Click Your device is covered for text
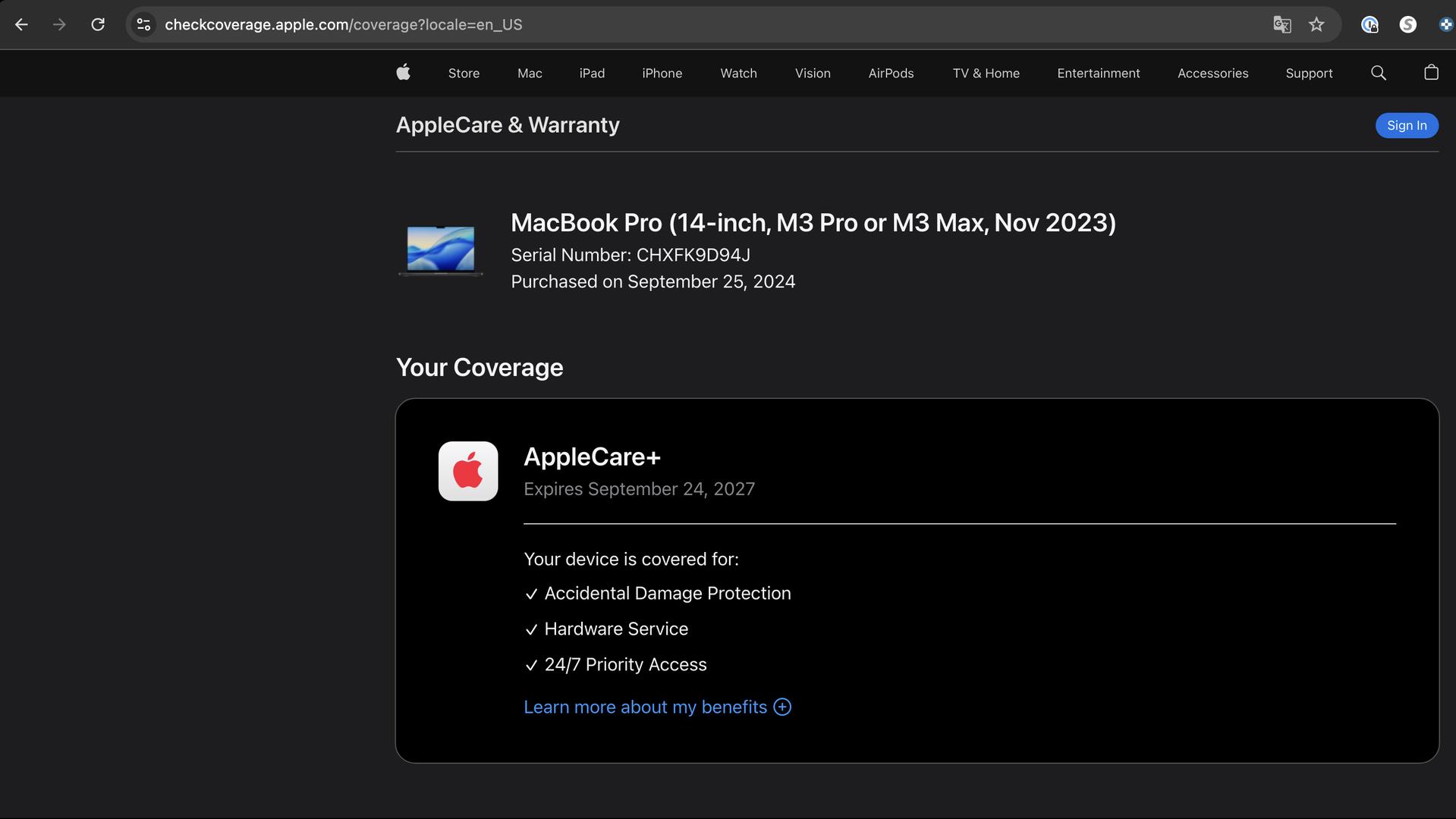This screenshot has height=819, width=1456. 631,560
